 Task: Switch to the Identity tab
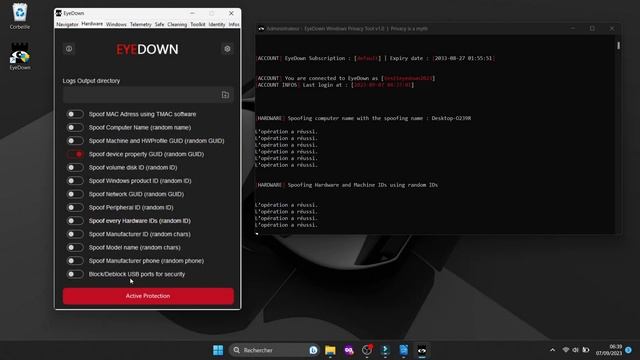tap(217, 24)
